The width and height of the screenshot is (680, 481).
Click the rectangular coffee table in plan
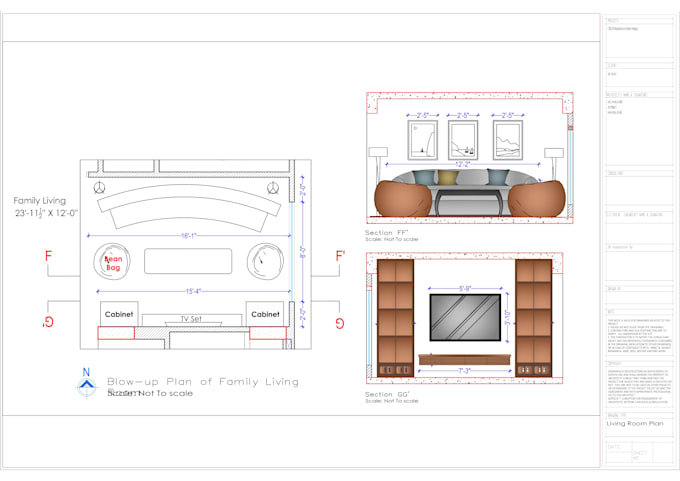(188, 261)
